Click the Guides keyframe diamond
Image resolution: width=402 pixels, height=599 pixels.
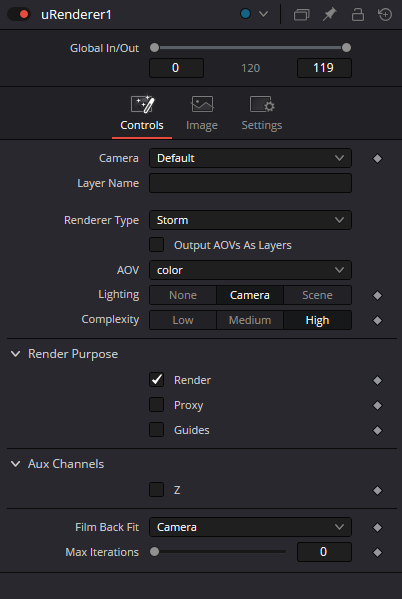[377, 431]
